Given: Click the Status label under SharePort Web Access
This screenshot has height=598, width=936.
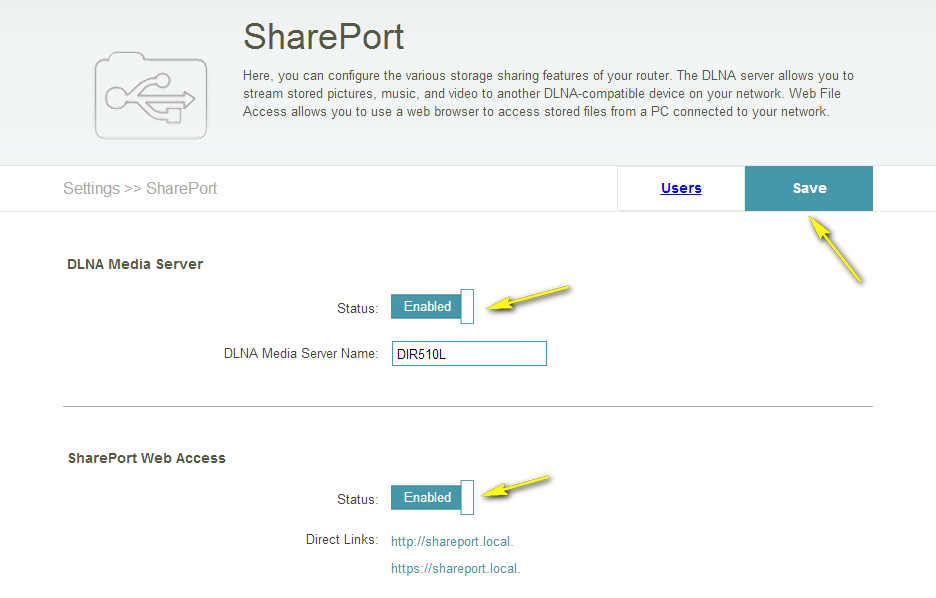Looking at the screenshot, I should (x=357, y=499).
